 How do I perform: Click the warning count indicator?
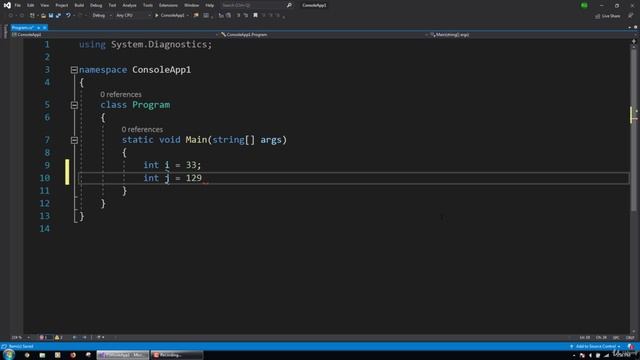point(59,338)
